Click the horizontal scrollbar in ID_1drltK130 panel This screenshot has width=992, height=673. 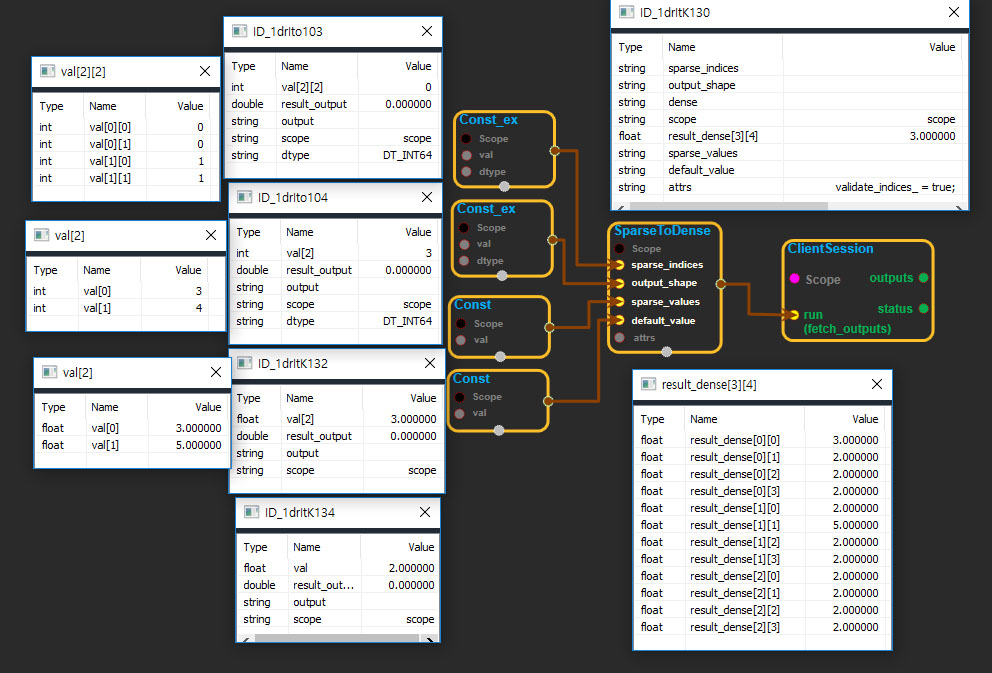(720, 206)
